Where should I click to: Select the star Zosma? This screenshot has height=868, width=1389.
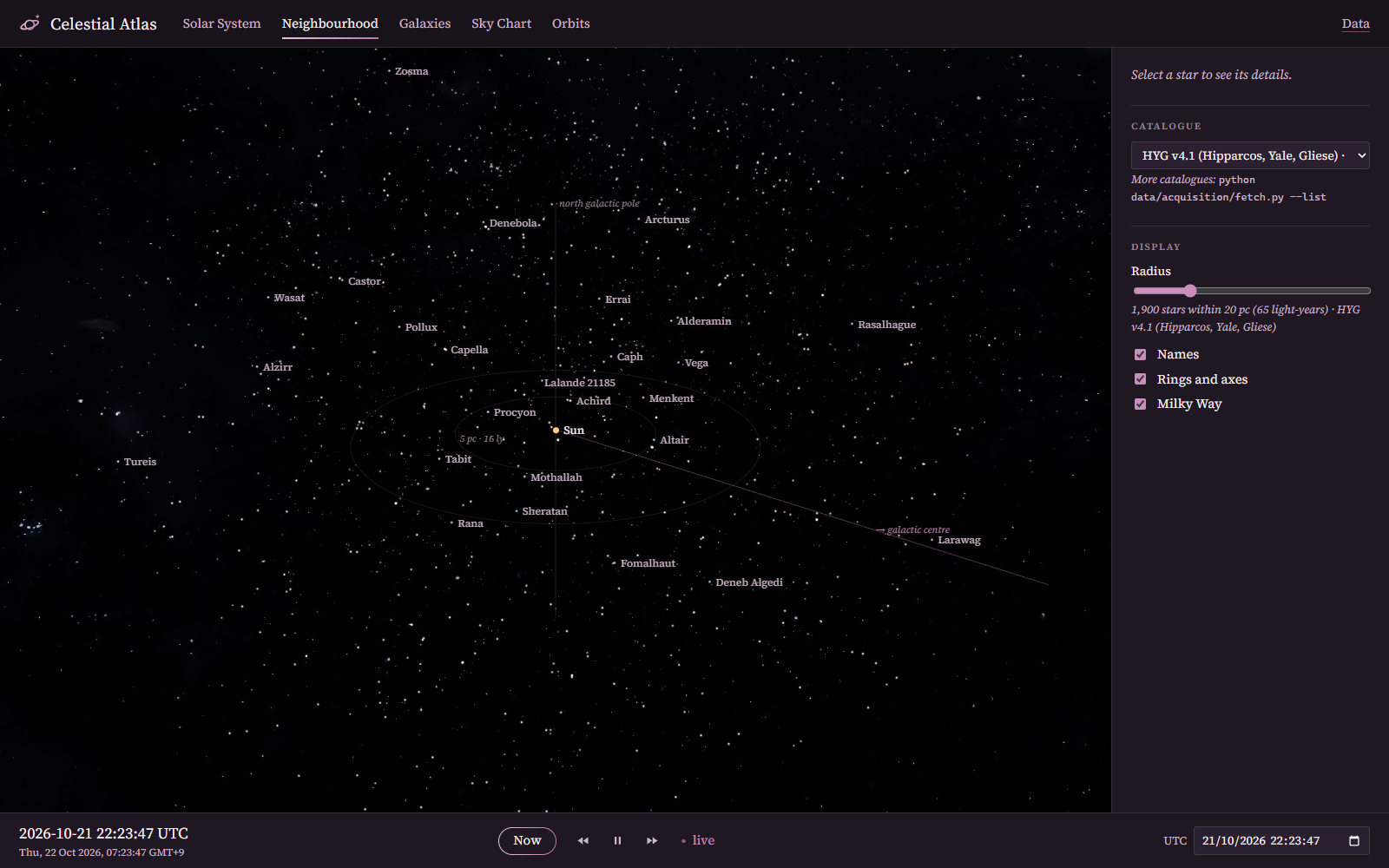(x=411, y=71)
